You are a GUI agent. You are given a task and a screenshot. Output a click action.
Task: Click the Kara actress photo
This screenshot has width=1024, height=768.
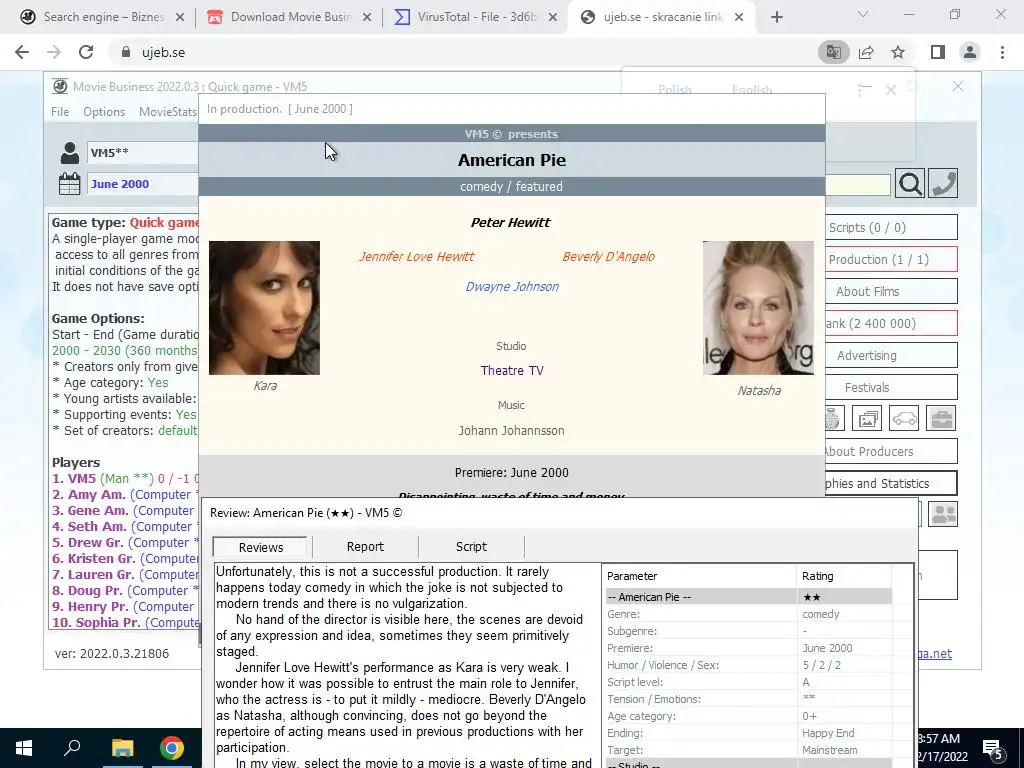(264, 308)
